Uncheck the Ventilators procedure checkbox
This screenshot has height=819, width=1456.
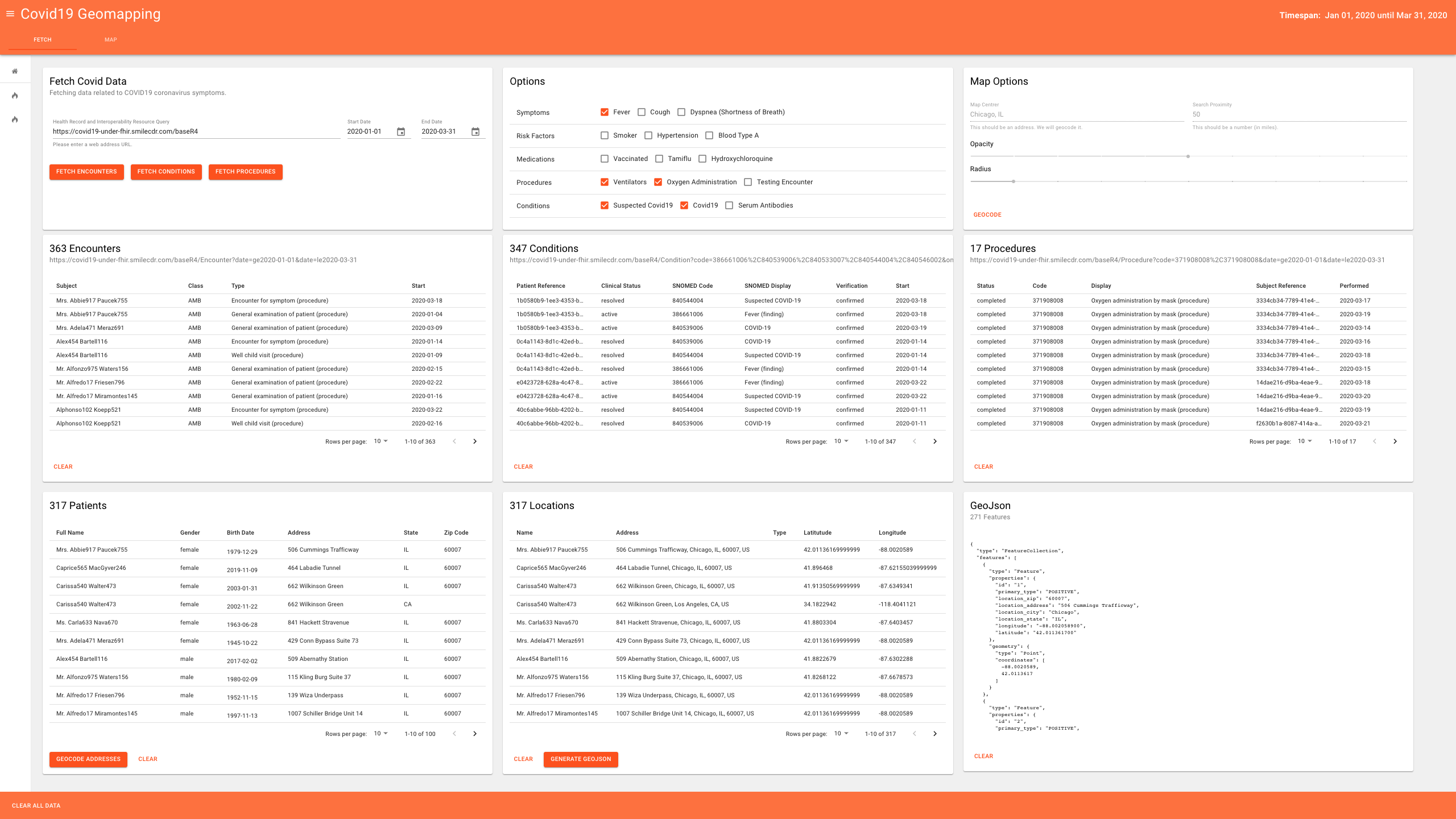pyautogui.click(x=605, y=182)
